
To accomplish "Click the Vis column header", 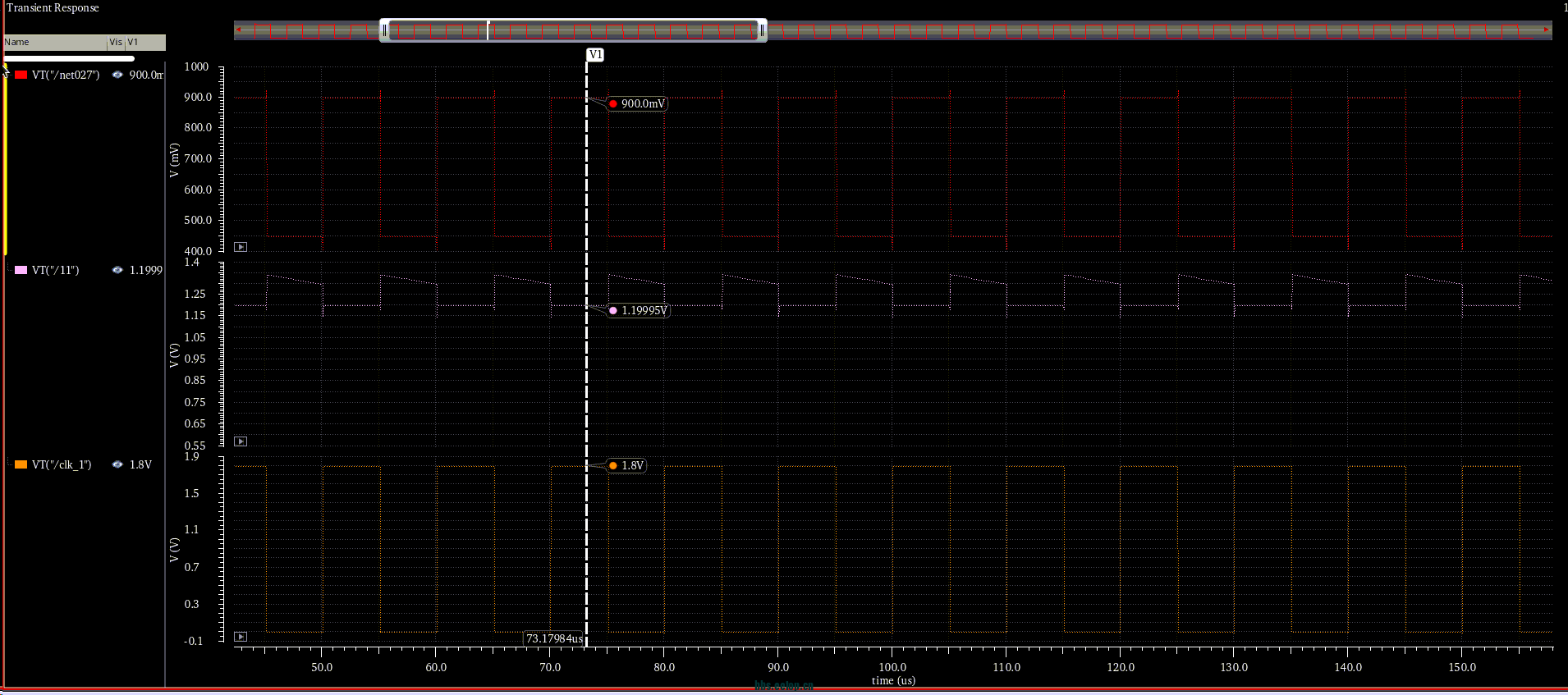I will pos(116,42).
